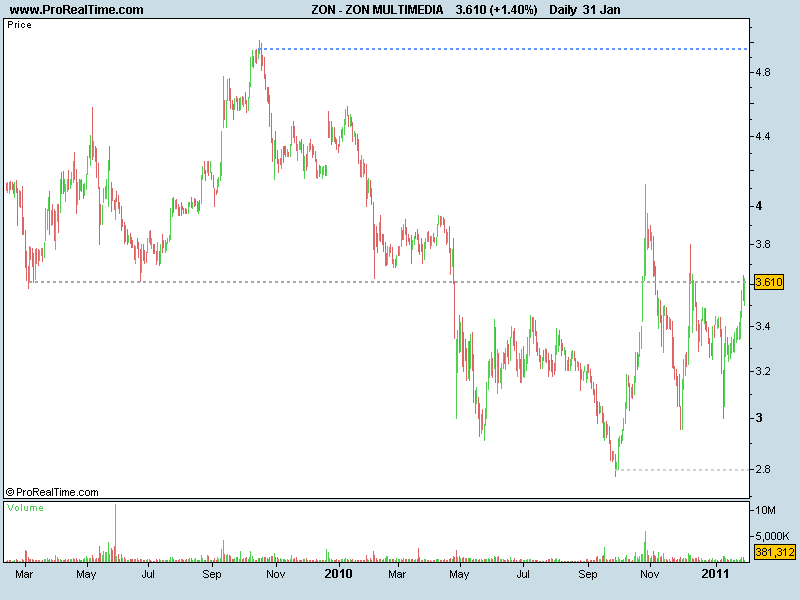
Task: Click the Daily 31 Jan timeframe text
Action: coord(585,10)
